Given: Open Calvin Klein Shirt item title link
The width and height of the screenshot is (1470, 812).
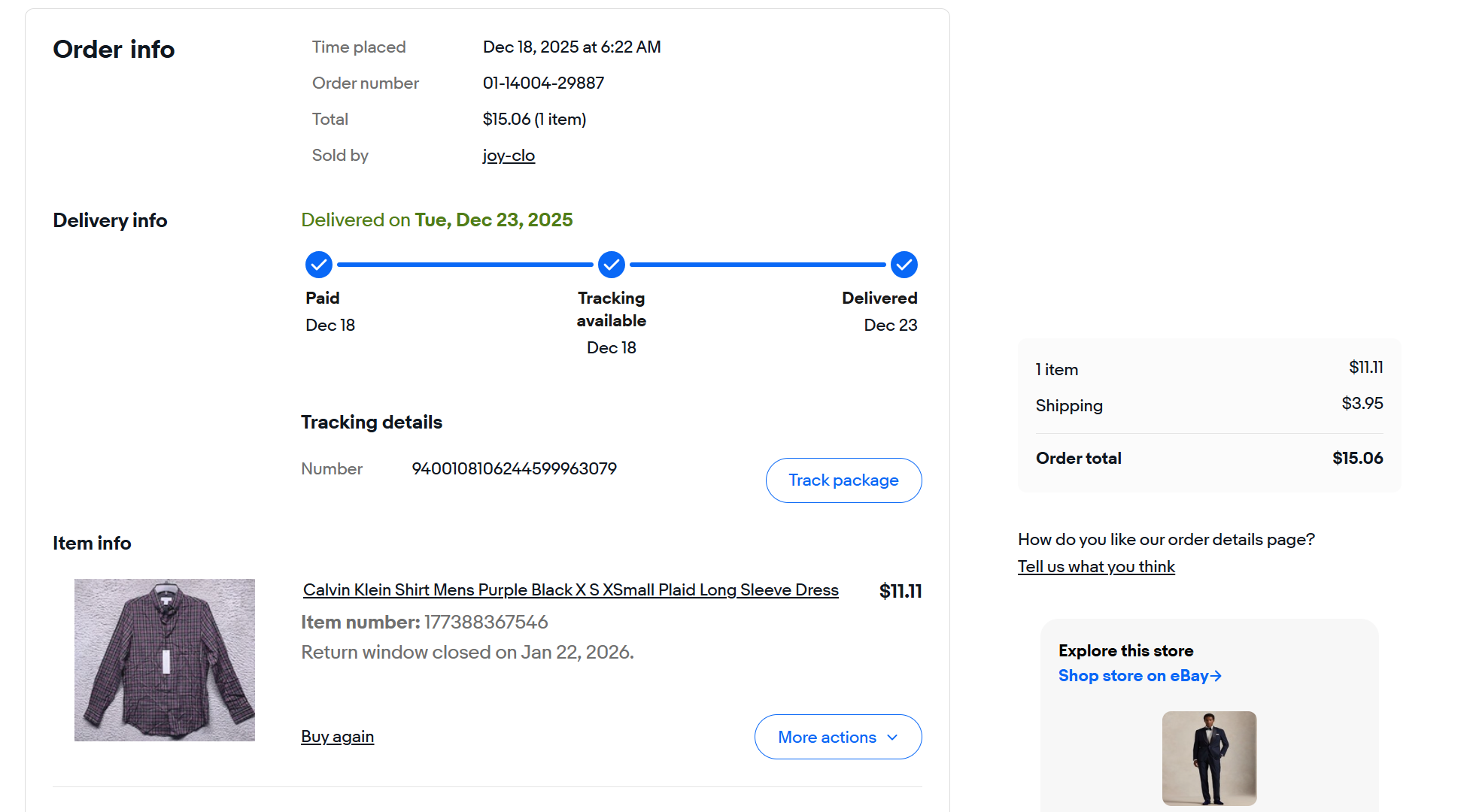Looking at the screenshot, I should click(570, 590).
